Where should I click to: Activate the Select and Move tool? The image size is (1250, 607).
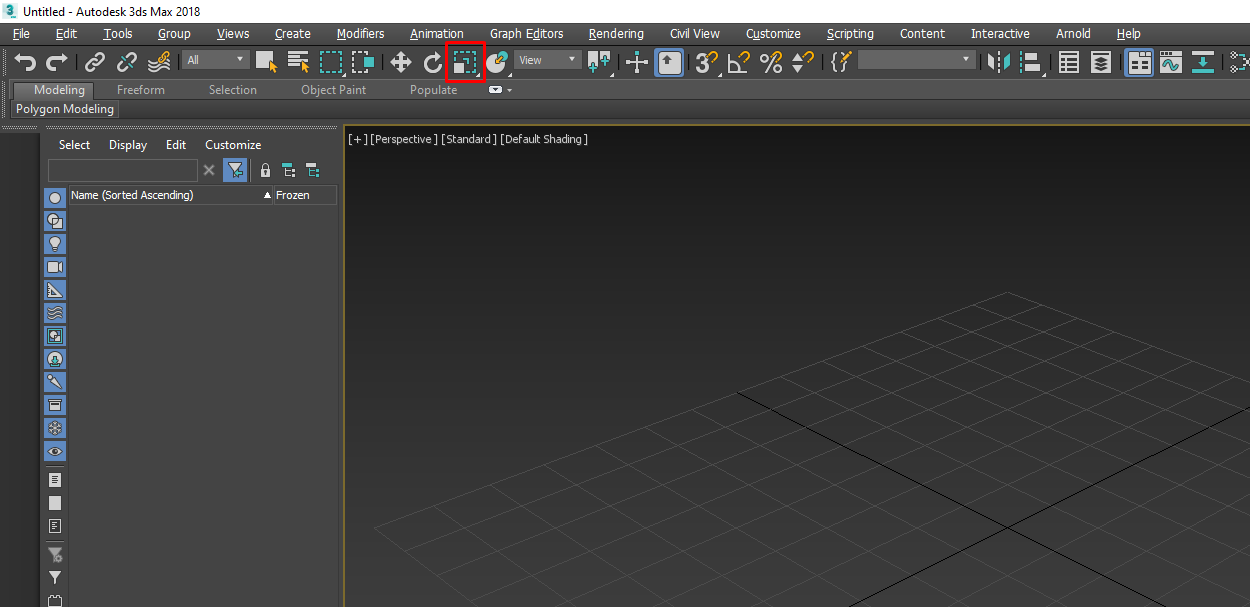pyautogui.click(x=401, y=62)
